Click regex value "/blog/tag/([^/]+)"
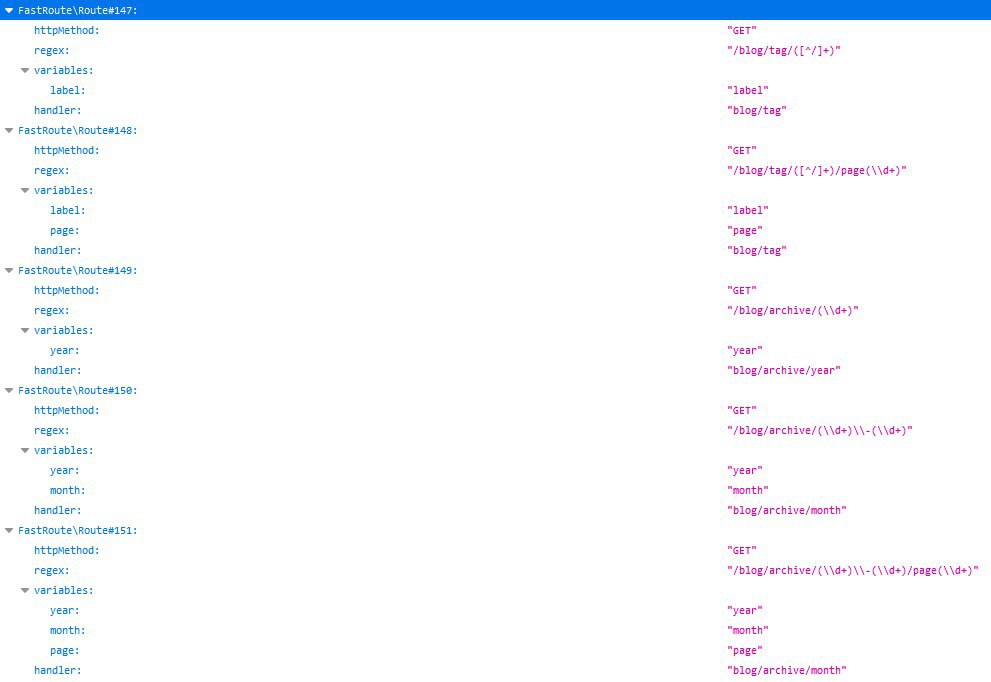The width and height of the screenshot is (991, 682). pyautogui.click(x=784, y=51)
